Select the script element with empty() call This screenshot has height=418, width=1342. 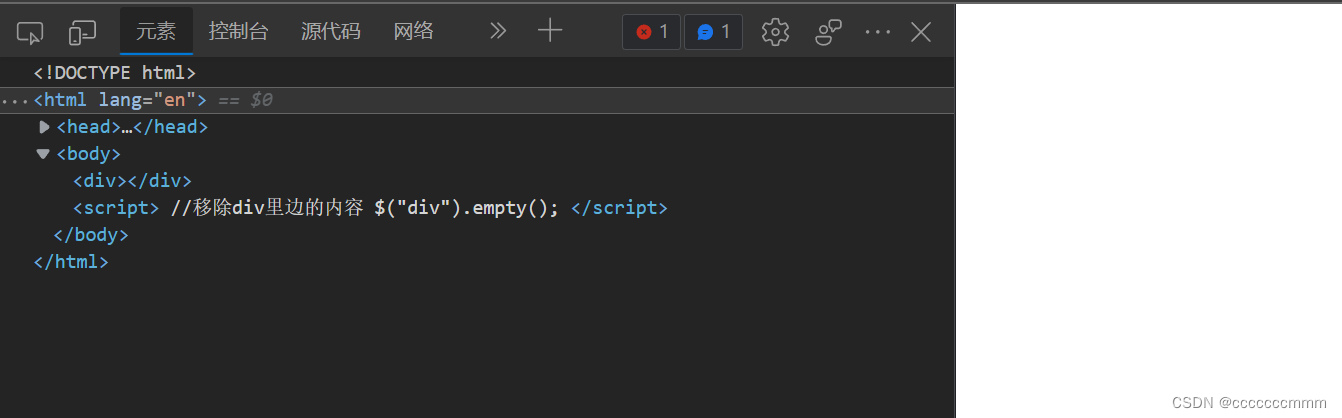coord(369,208)
